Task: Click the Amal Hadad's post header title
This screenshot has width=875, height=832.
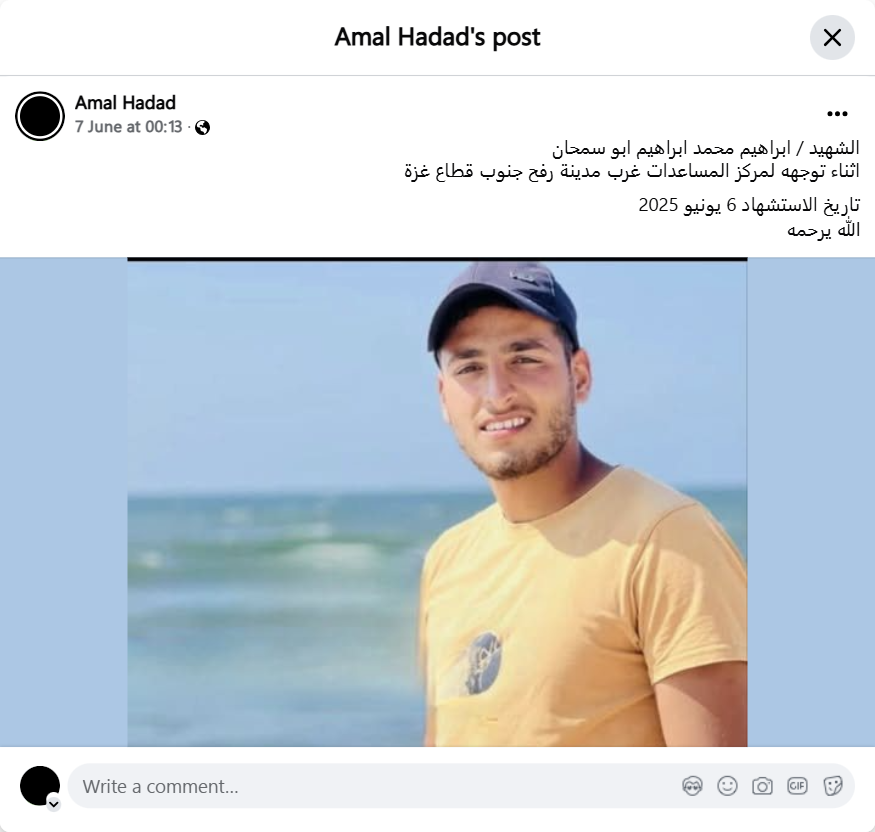Action: pyautogui.click(x=438, y=37)
